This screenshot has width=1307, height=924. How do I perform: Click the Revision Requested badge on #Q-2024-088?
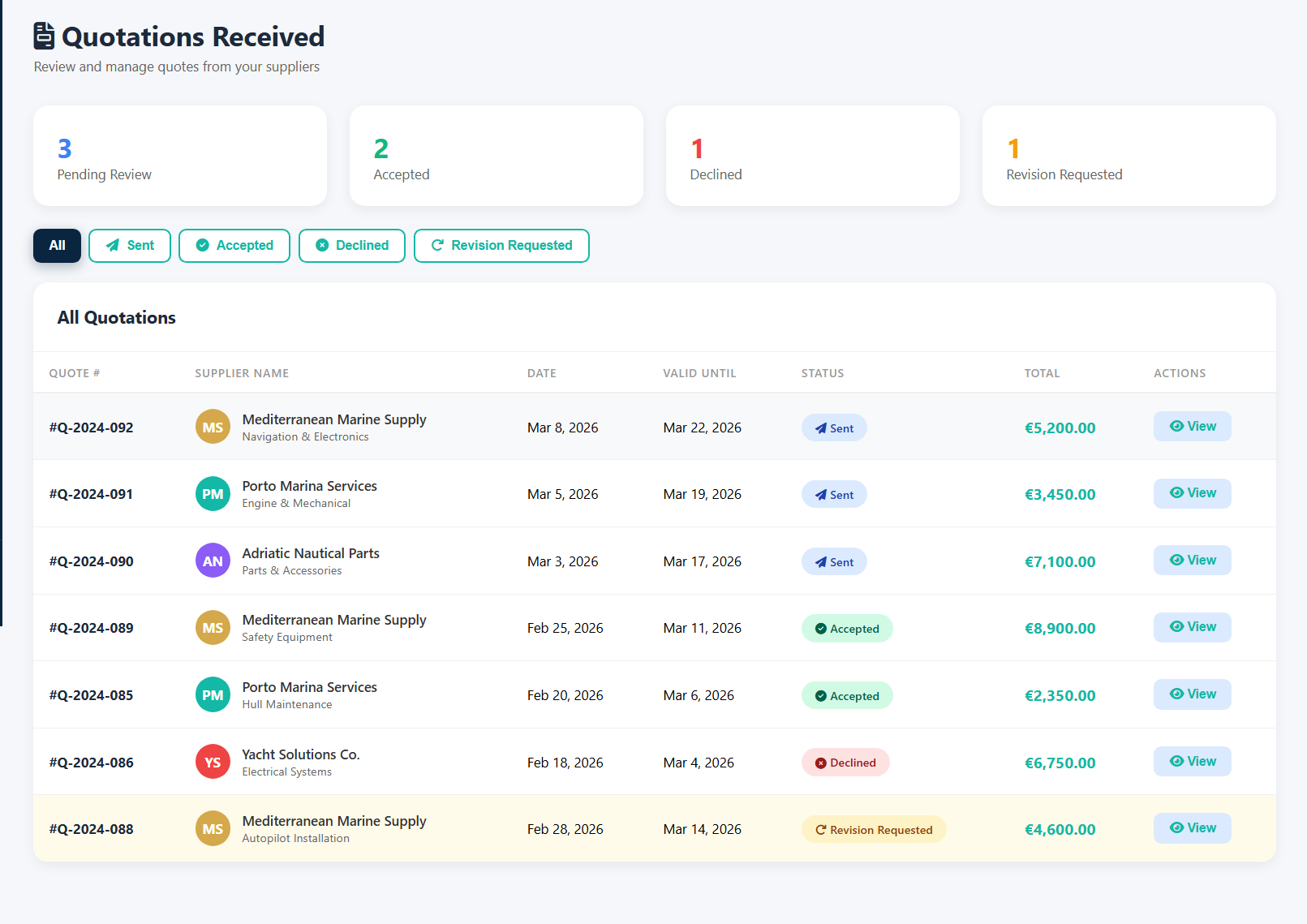tap(874, 830)
